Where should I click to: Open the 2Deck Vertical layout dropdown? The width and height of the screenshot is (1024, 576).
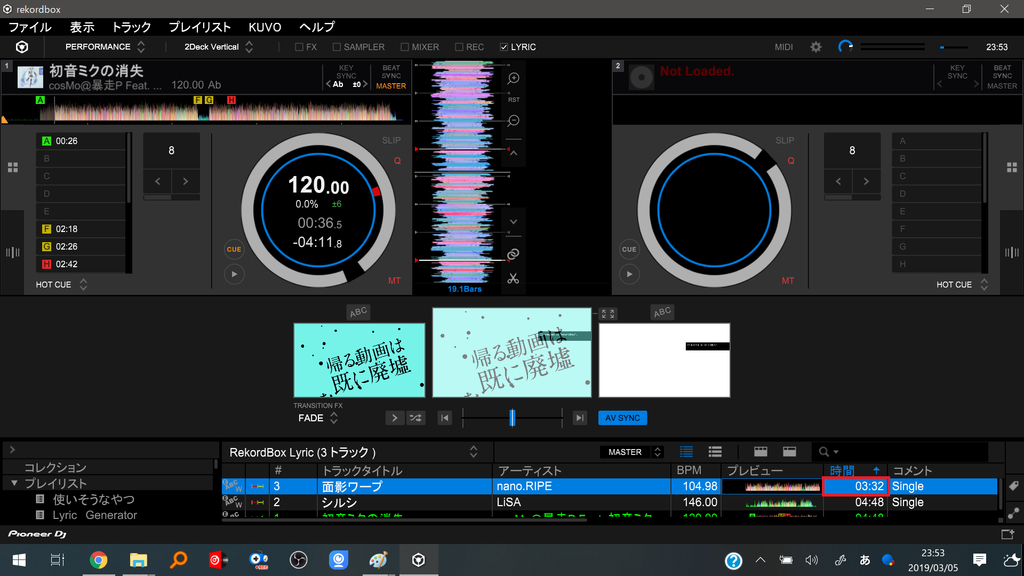coord(218,47)
